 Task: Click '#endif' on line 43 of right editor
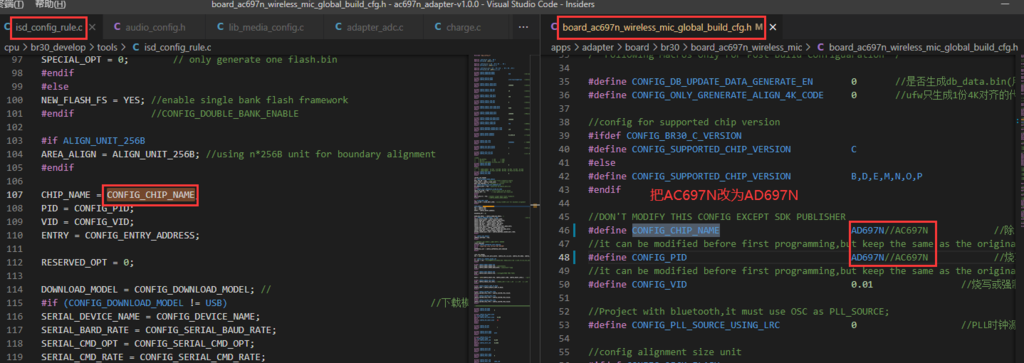pyautogui.click(x=604, y=189)
